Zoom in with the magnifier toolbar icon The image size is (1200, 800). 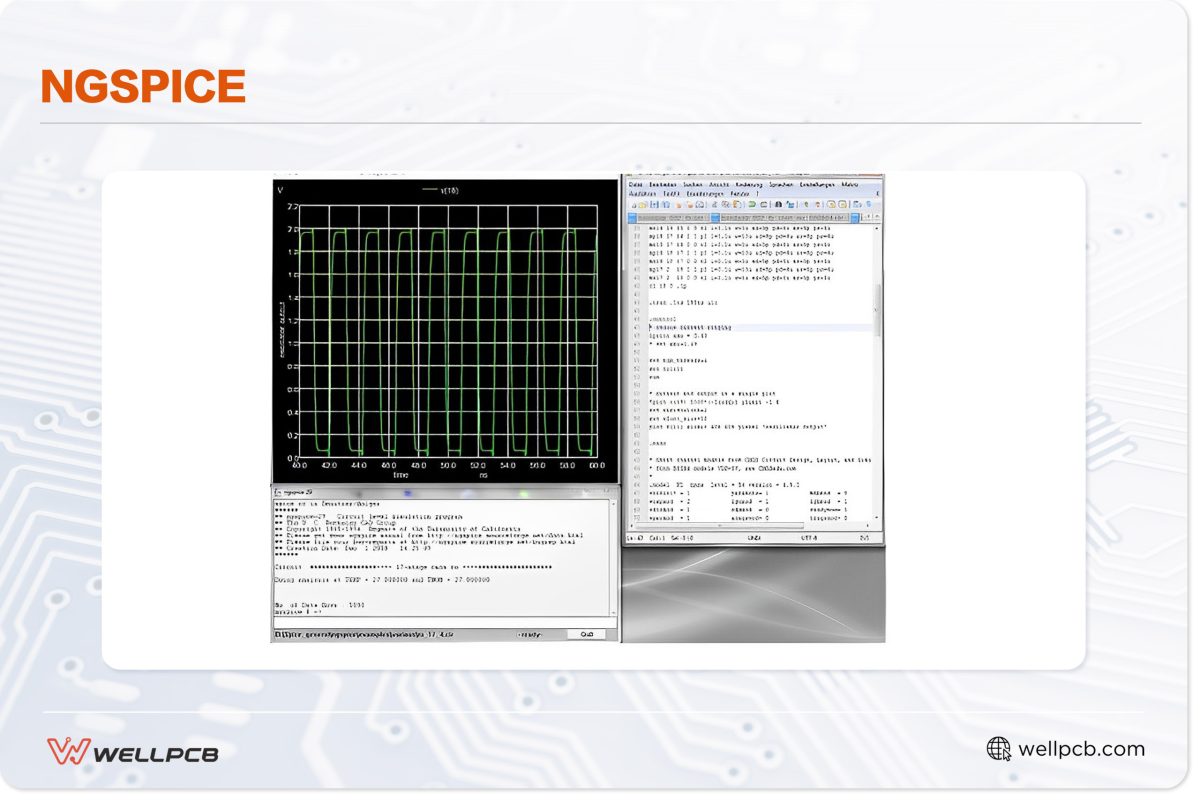click(x=804, y=204)
